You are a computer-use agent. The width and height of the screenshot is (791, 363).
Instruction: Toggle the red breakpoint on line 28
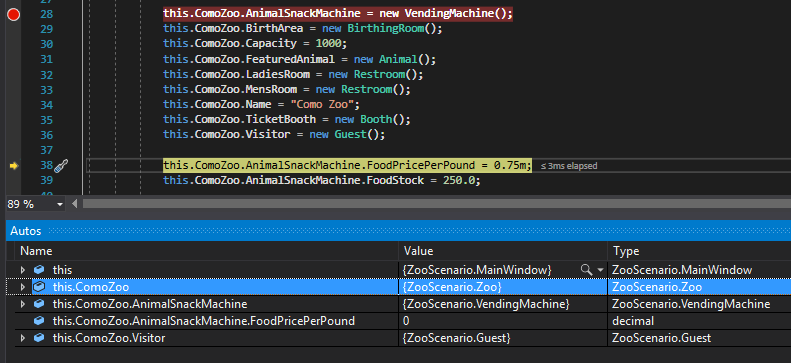(x=14, y=15)
